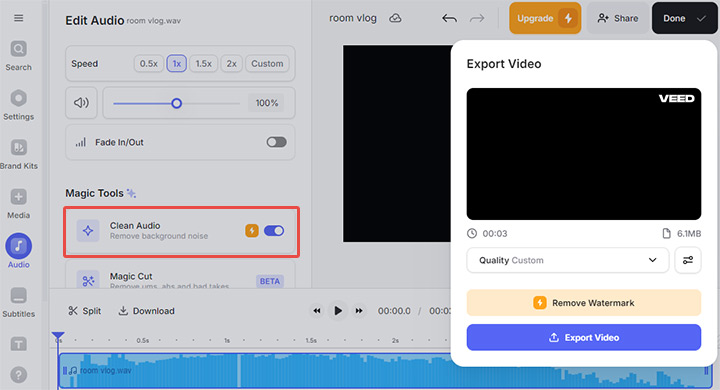Set speed to 0.5x

(x=149, y=63)
